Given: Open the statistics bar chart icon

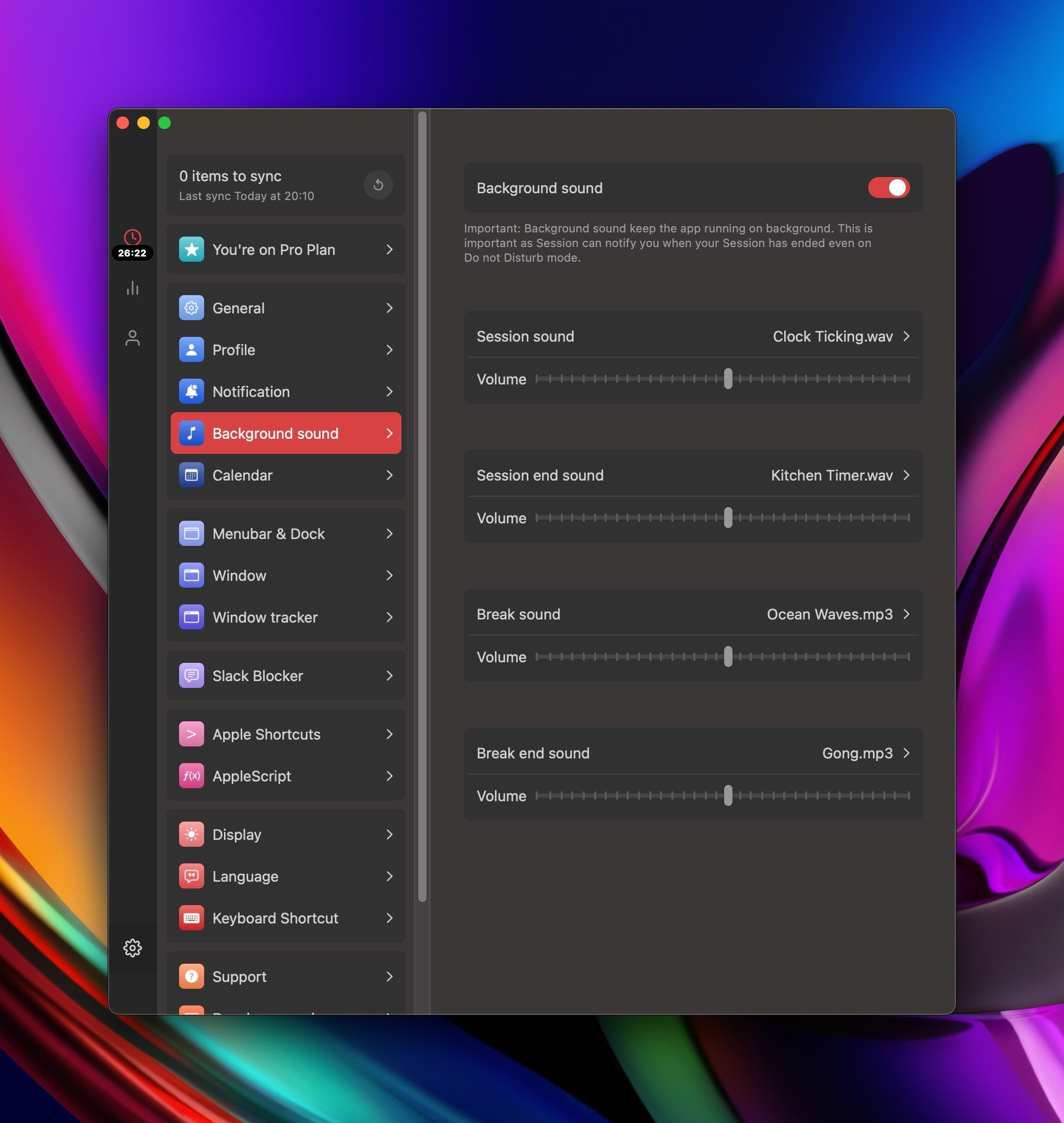Looking at the screenshot, I should [x=132, y=288].
